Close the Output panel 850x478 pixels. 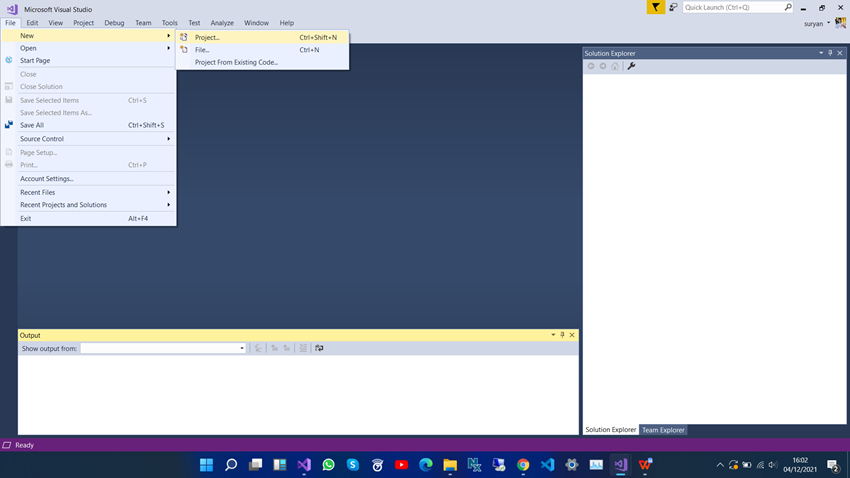(x=572, y=335)
